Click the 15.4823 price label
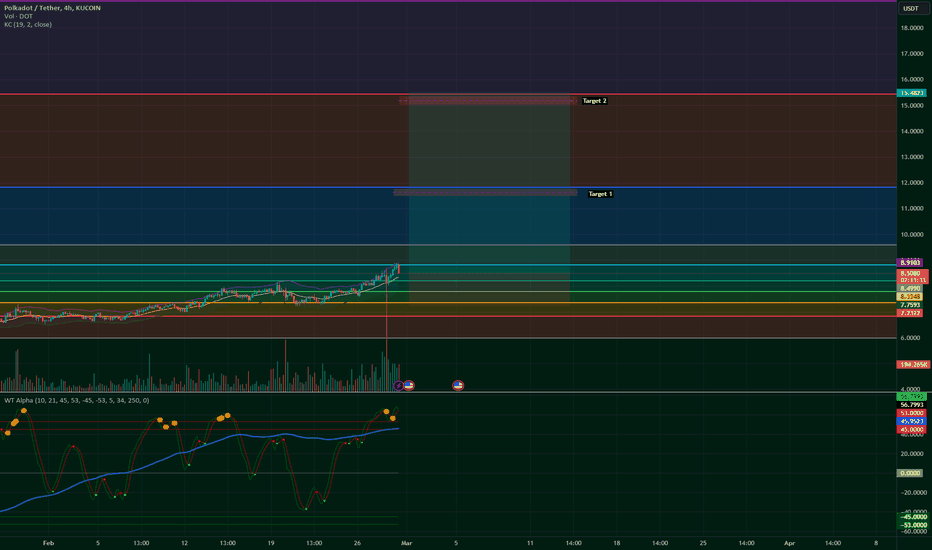932x550 pixels. [911, 93]
